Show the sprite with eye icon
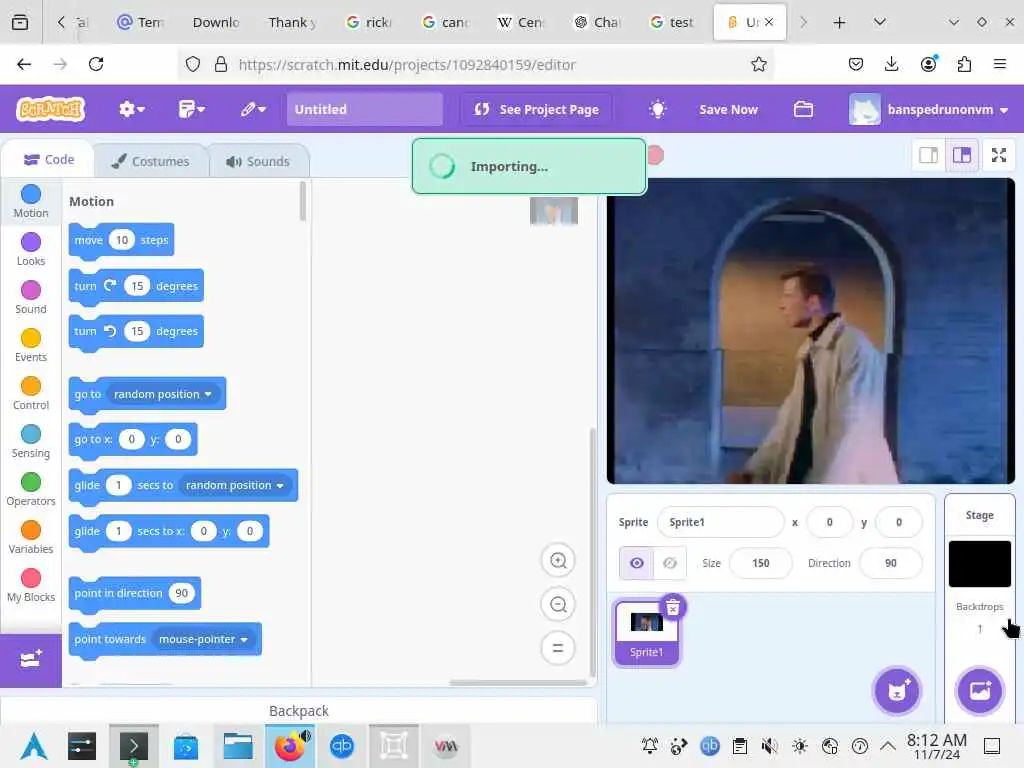Screen dimensions: 1024x768 pos(637,563)
